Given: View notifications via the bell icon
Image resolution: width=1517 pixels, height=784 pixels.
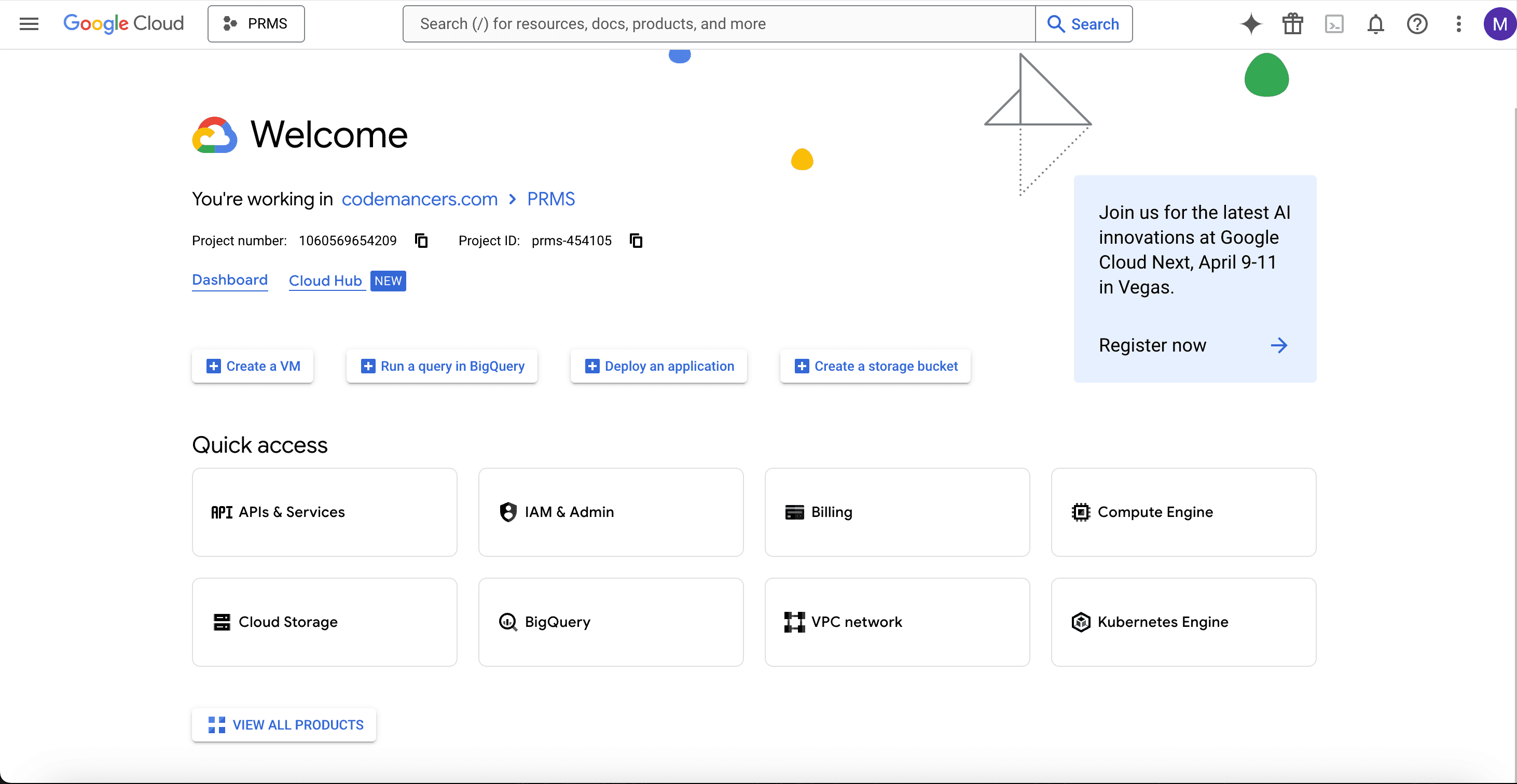Looking at the screenshot, I should pyautogui.click(x=1376, y=23).
